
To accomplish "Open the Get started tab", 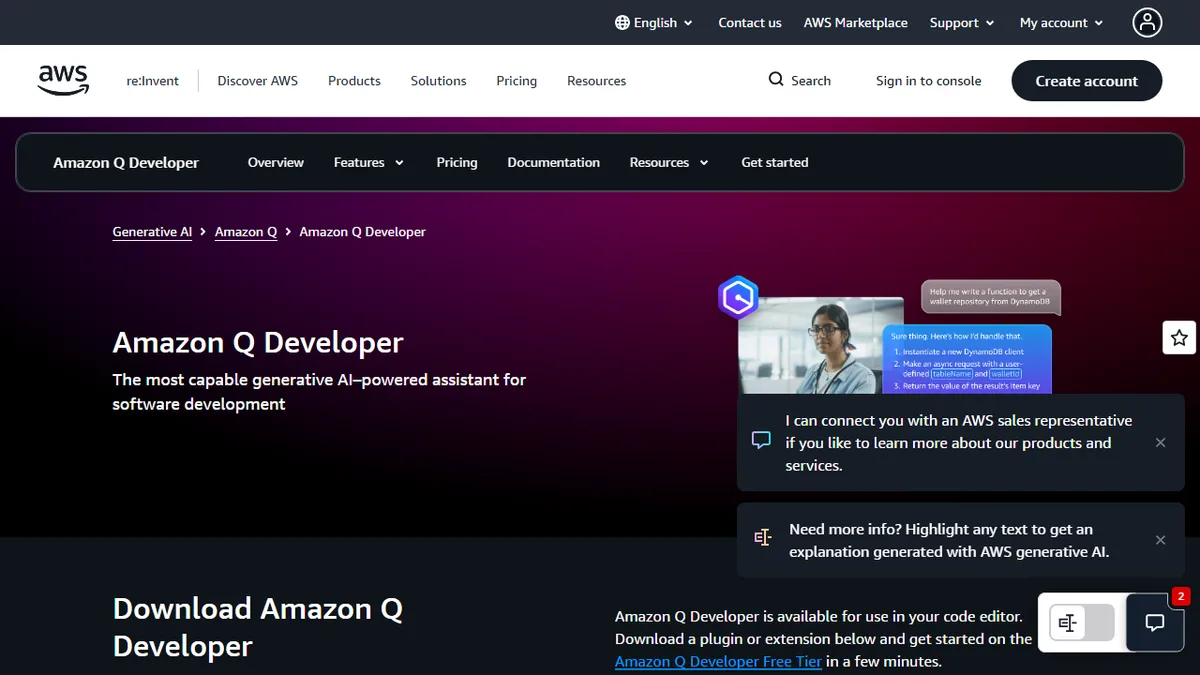I will tap(774, 162).
